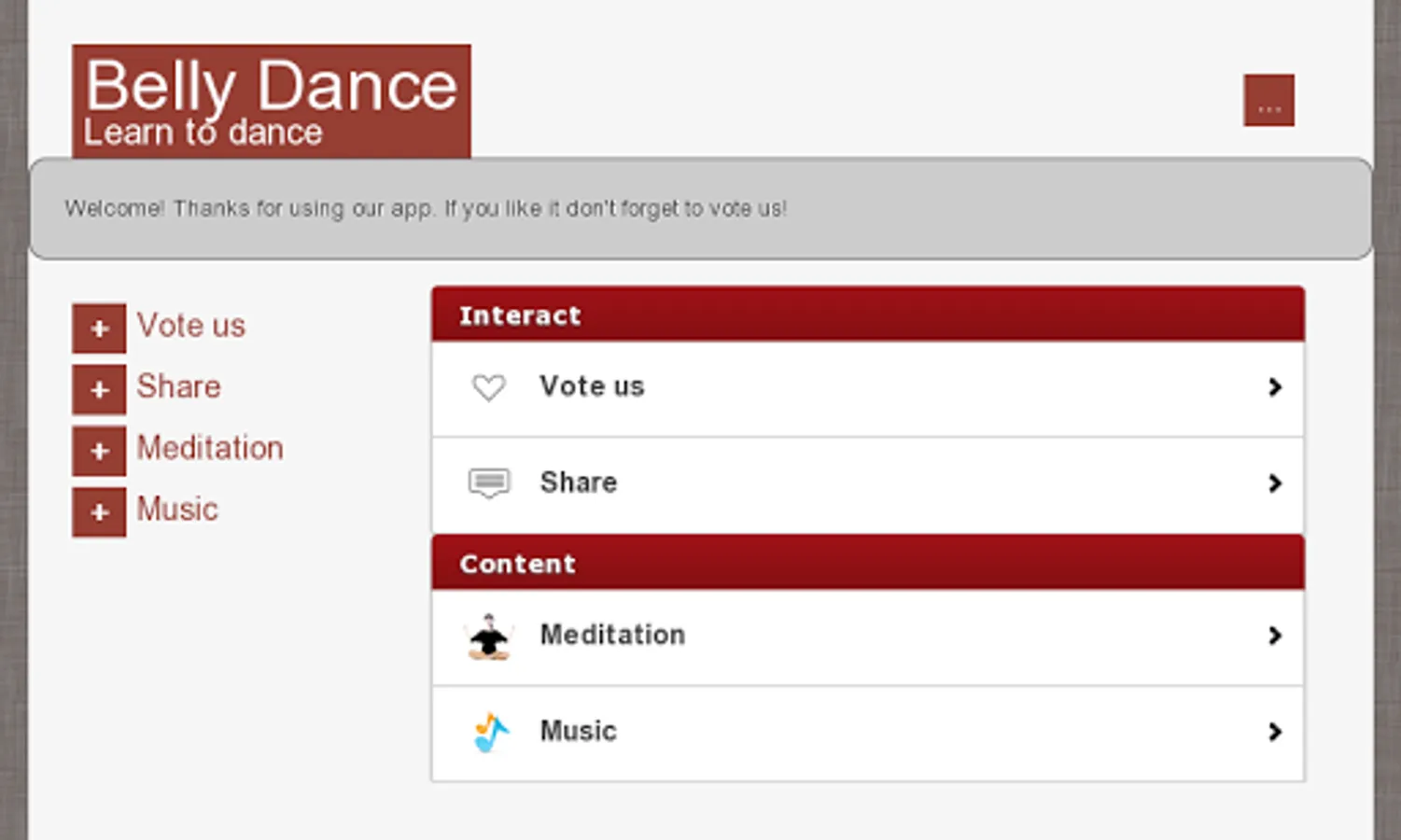Click the chevron arrow on the Vote us row
Screen dimensions: 1401x840
pyautogui.click(x=1275, y=386)
